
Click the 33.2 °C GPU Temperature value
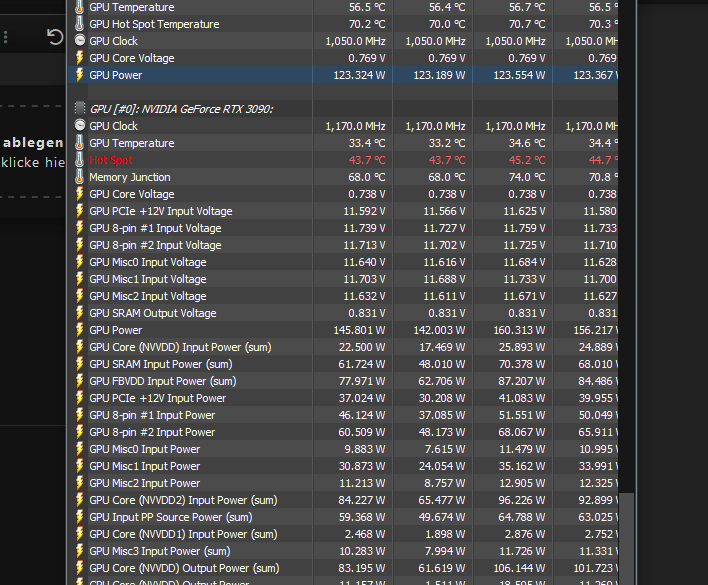(447, 143)
